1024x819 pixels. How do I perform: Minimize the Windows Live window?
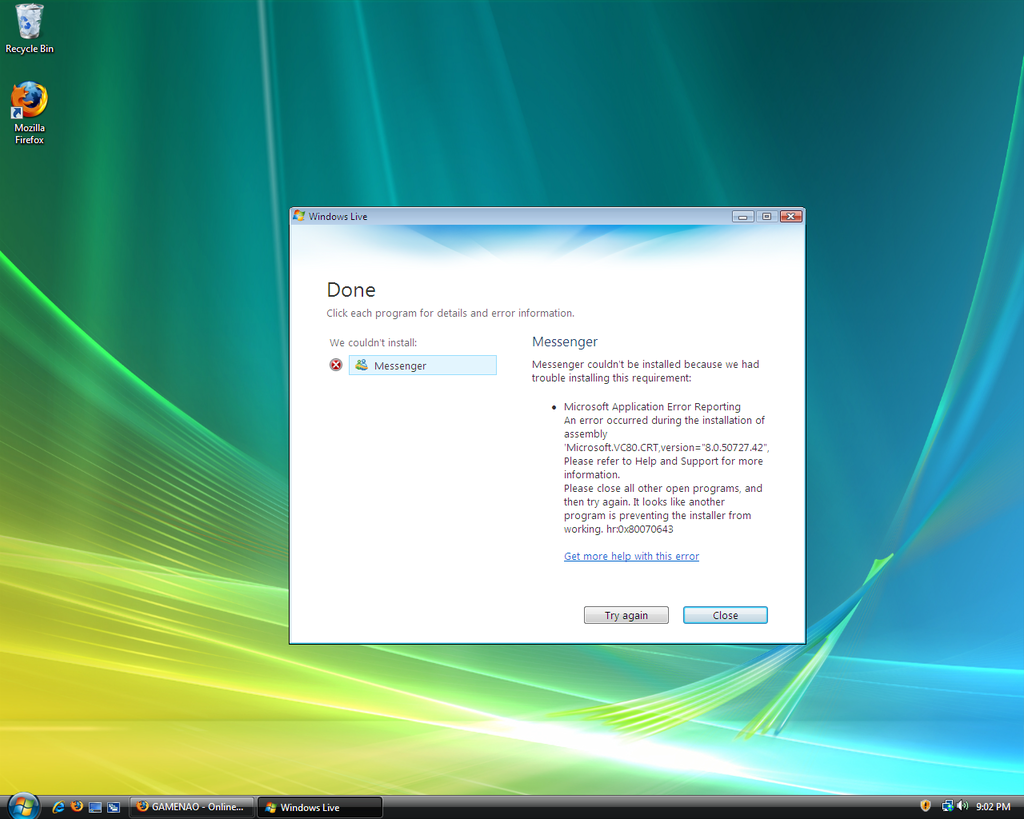coord(743,216)
